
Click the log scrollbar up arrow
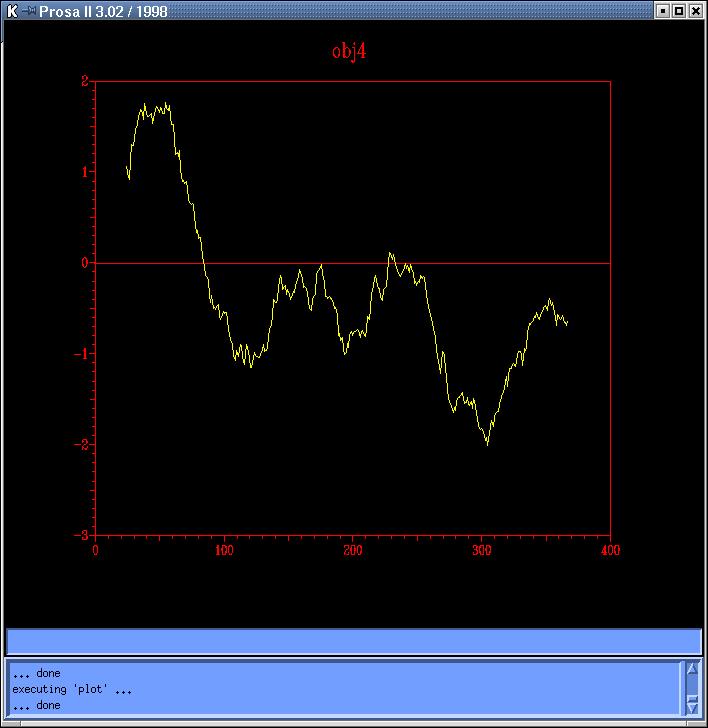pyautogui.click(x=691, y=669)
